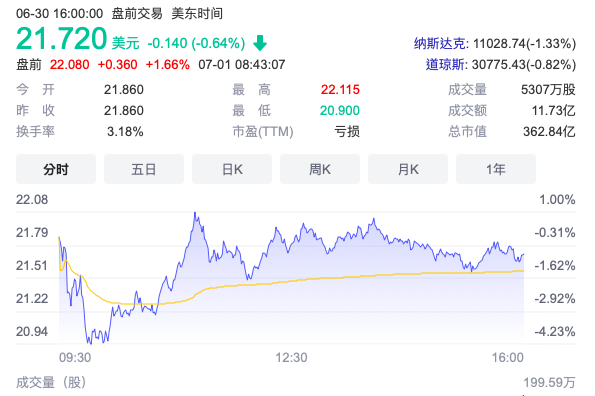The width and height of the screenshot is (595, 396).
Task: Select the 月K monthly chart tab
Action: pos(408,169)
